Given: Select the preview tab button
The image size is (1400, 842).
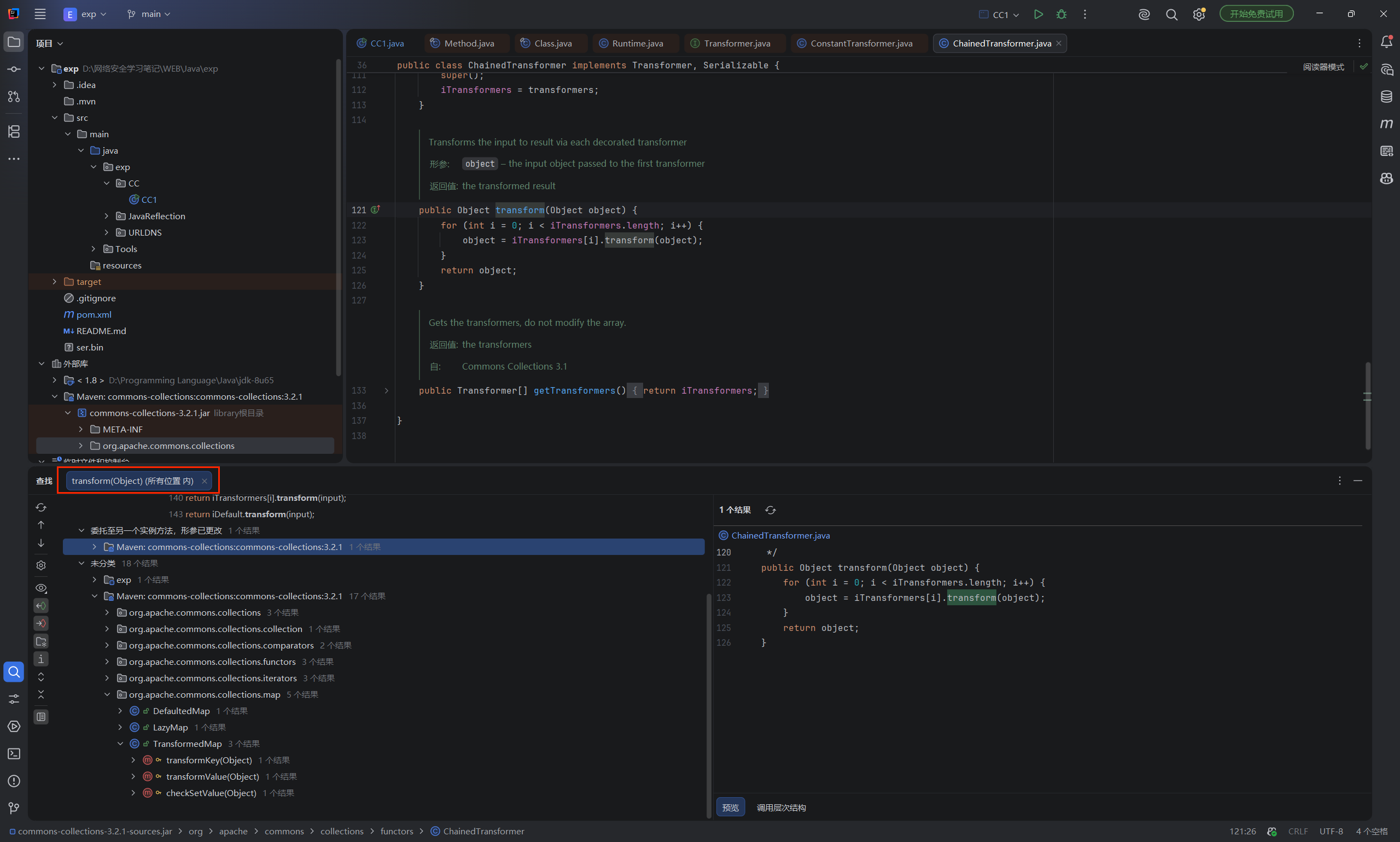Looking at the screenshot, I should [x=731, y=808].
